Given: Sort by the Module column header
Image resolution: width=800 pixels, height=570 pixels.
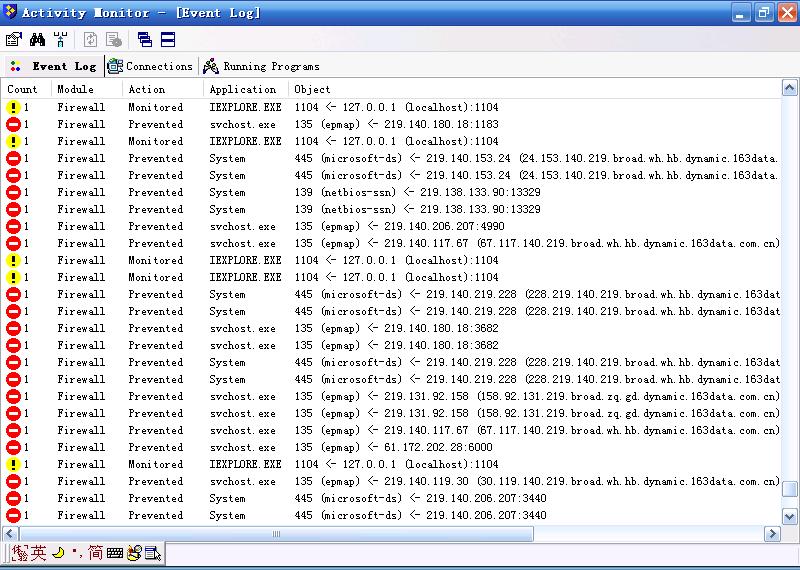Looking at the screenshot, I should [x=86, y=89].
